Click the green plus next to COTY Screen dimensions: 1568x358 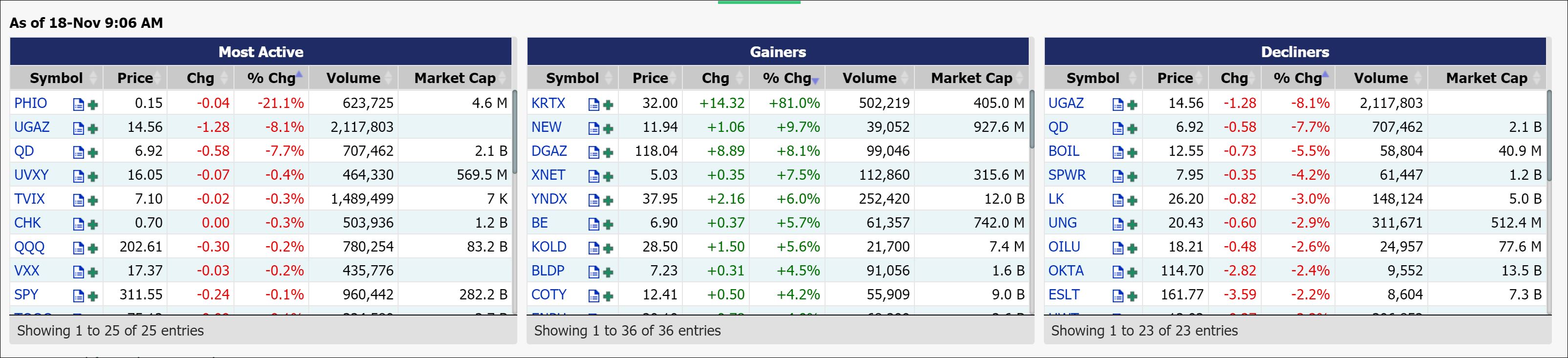(608, 296)
